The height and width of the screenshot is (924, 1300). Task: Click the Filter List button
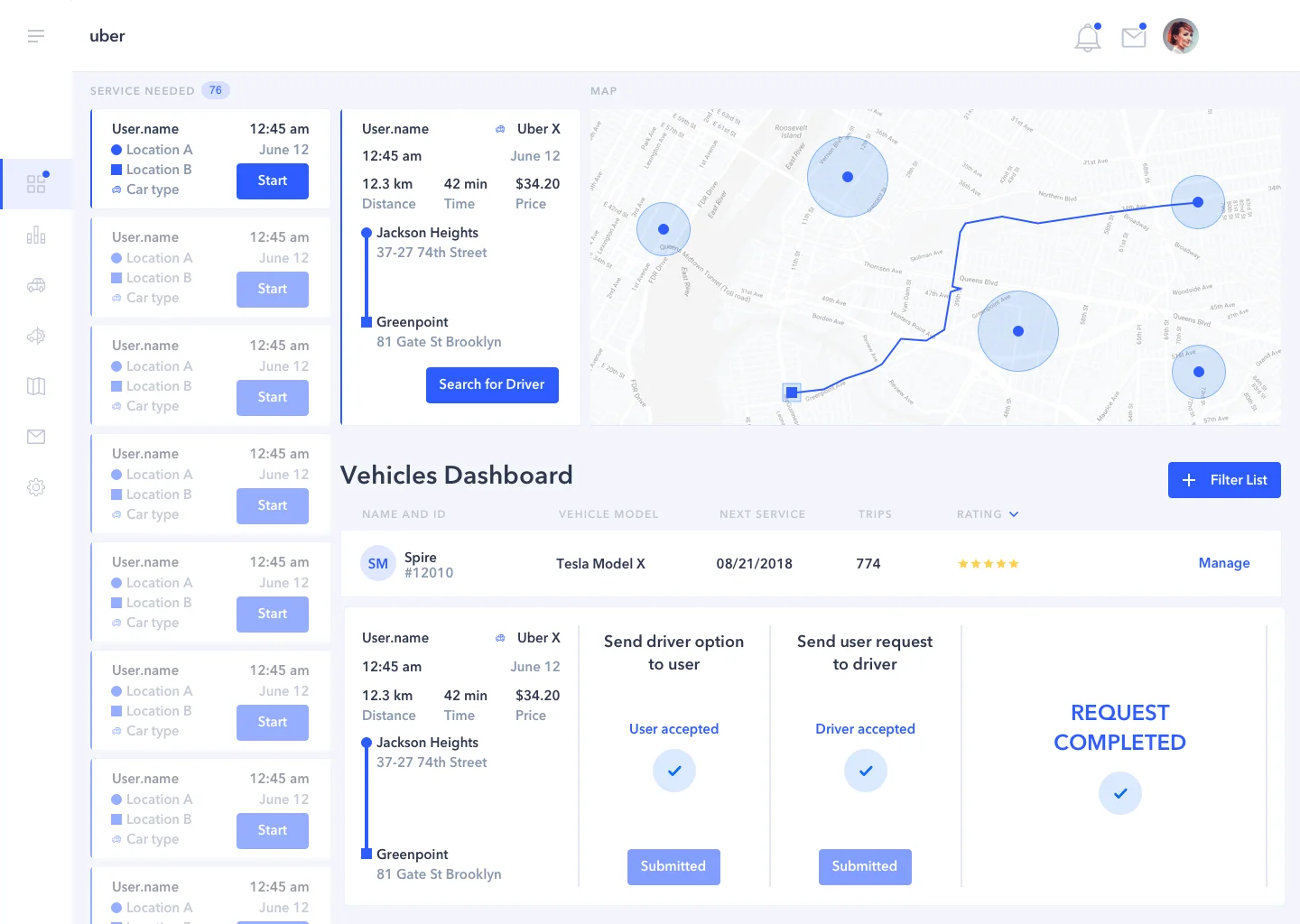[1224, 480]
